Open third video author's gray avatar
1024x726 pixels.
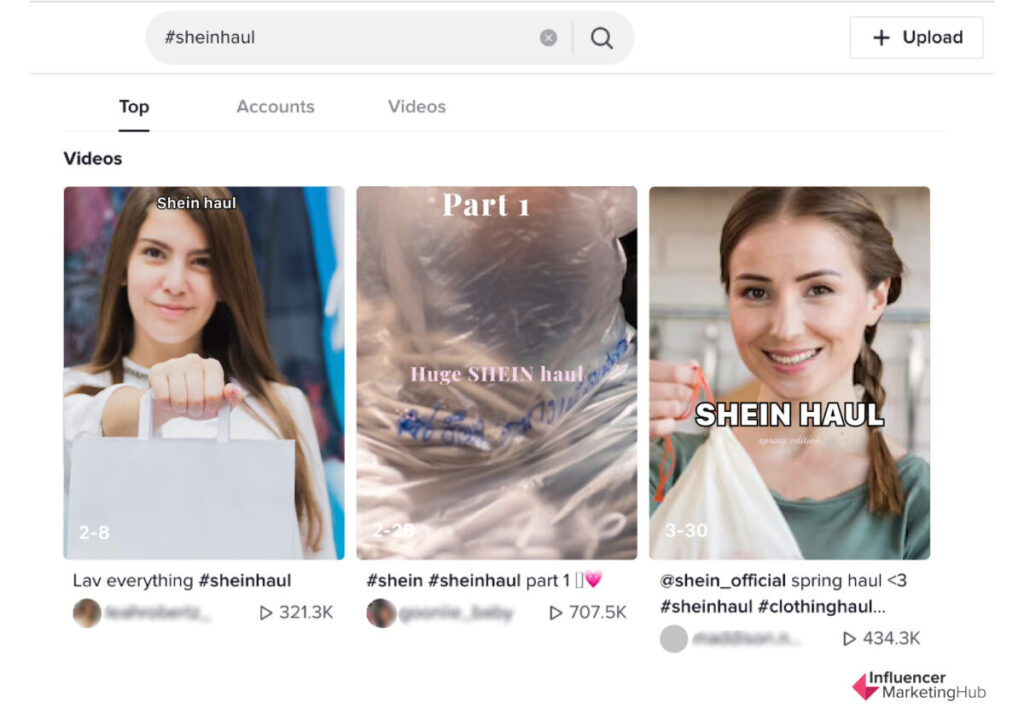[x=674, y=639]
